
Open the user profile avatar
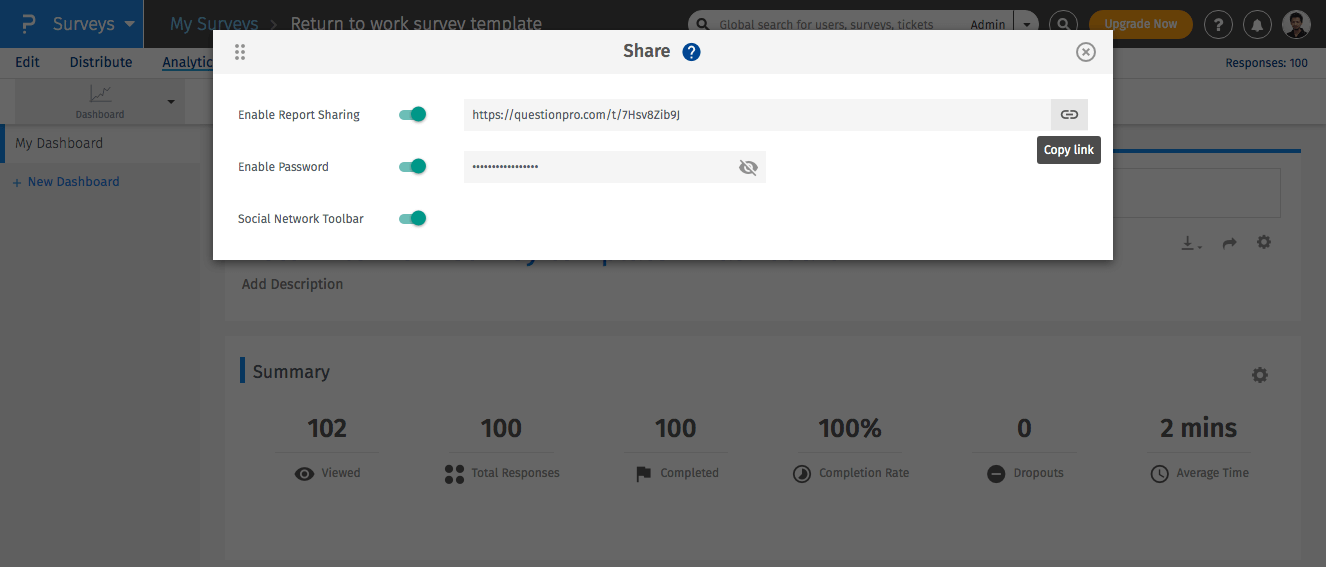tap(1296, 24)
